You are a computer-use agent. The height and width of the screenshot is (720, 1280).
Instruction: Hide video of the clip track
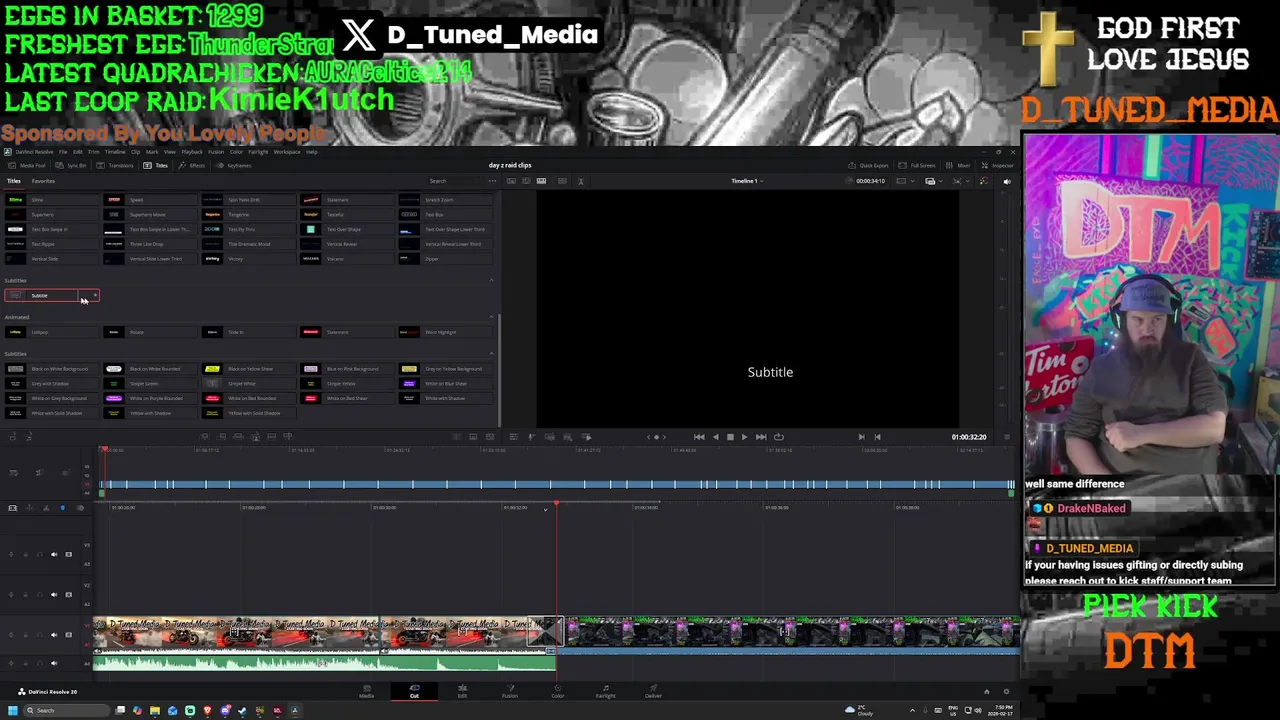point(68,634)
